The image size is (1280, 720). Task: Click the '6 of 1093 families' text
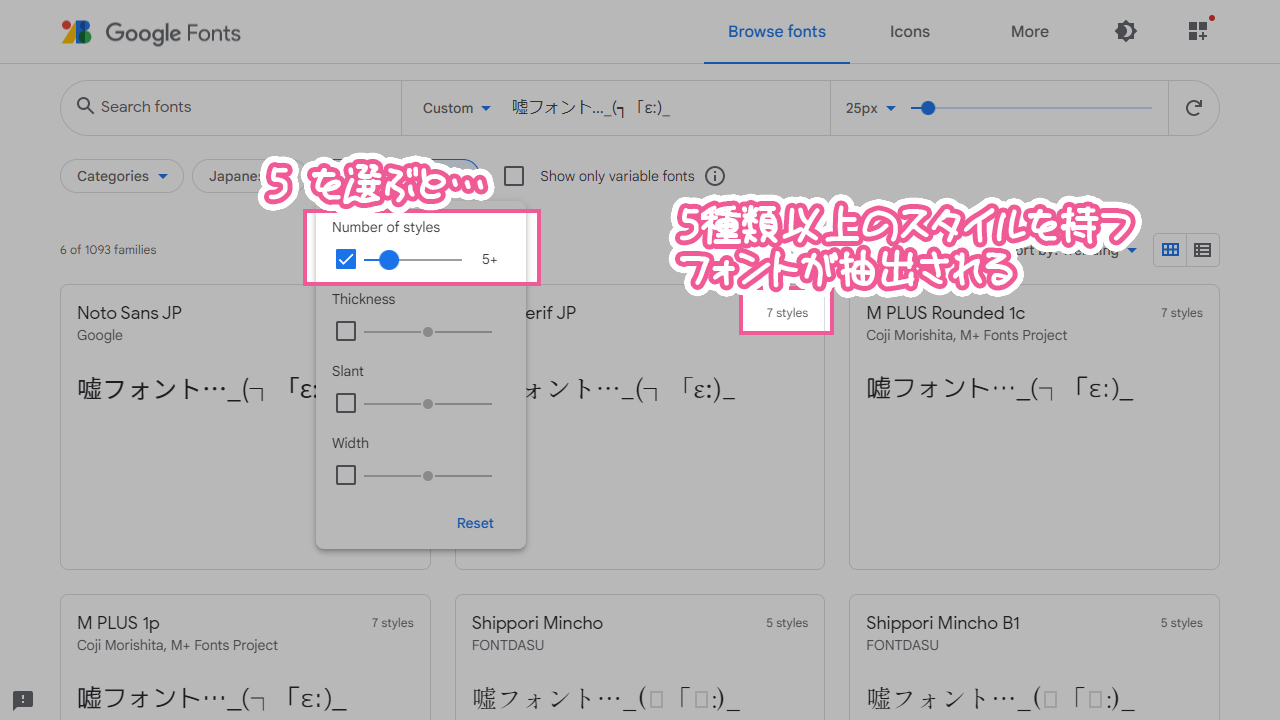tap(108, 250)
